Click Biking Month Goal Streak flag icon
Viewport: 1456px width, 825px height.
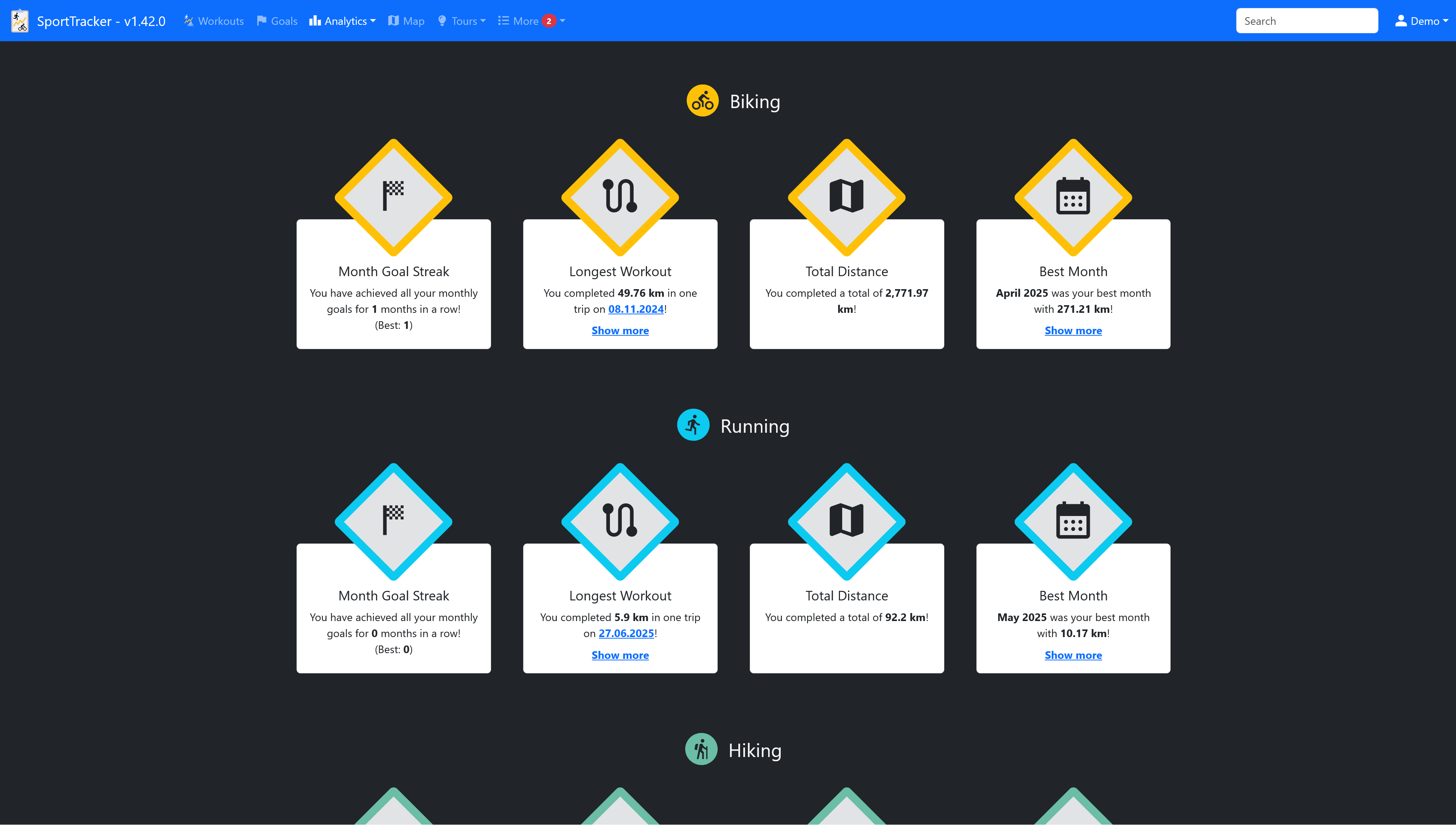point(393,196)
